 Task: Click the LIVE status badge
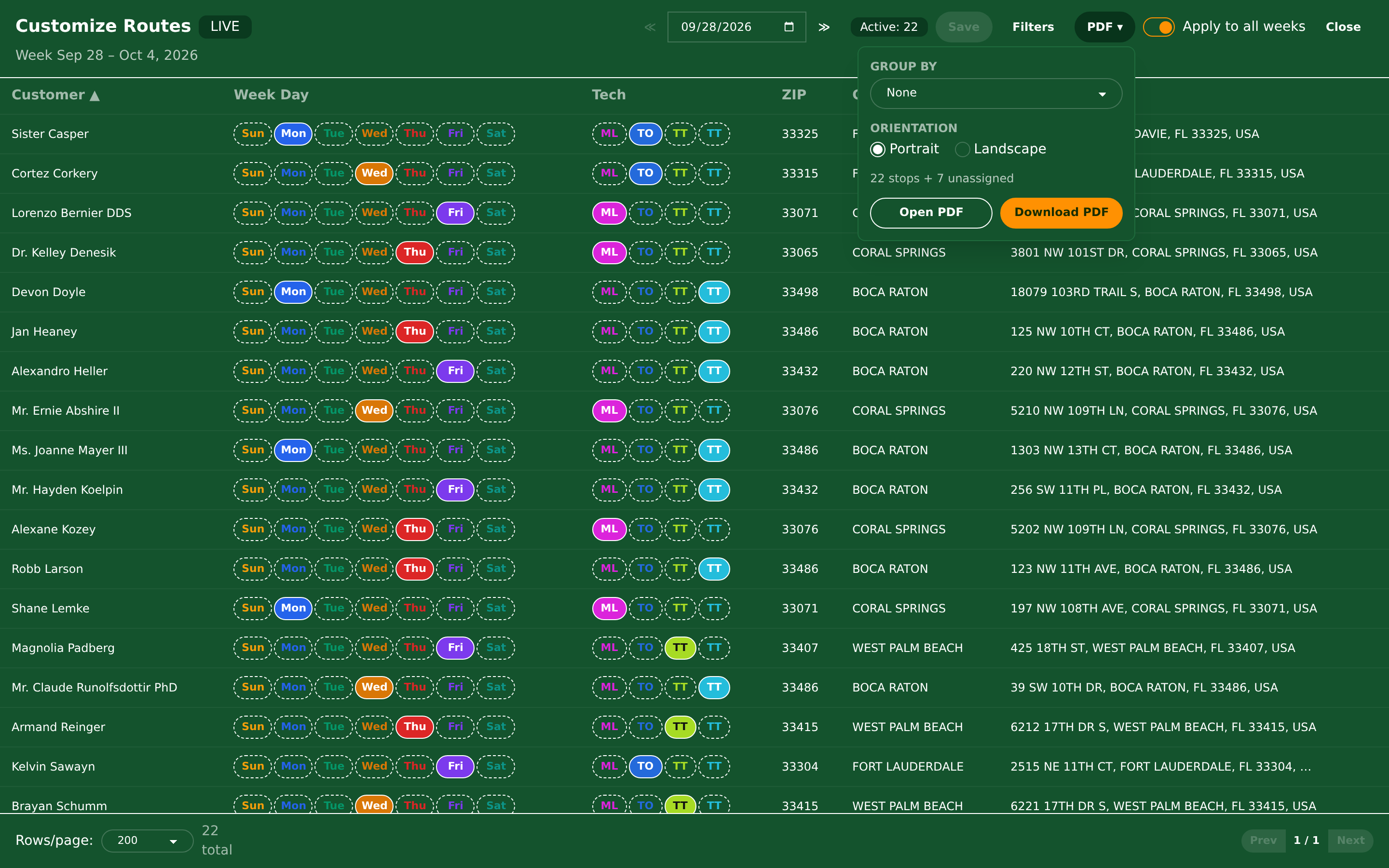coord(224,27)
